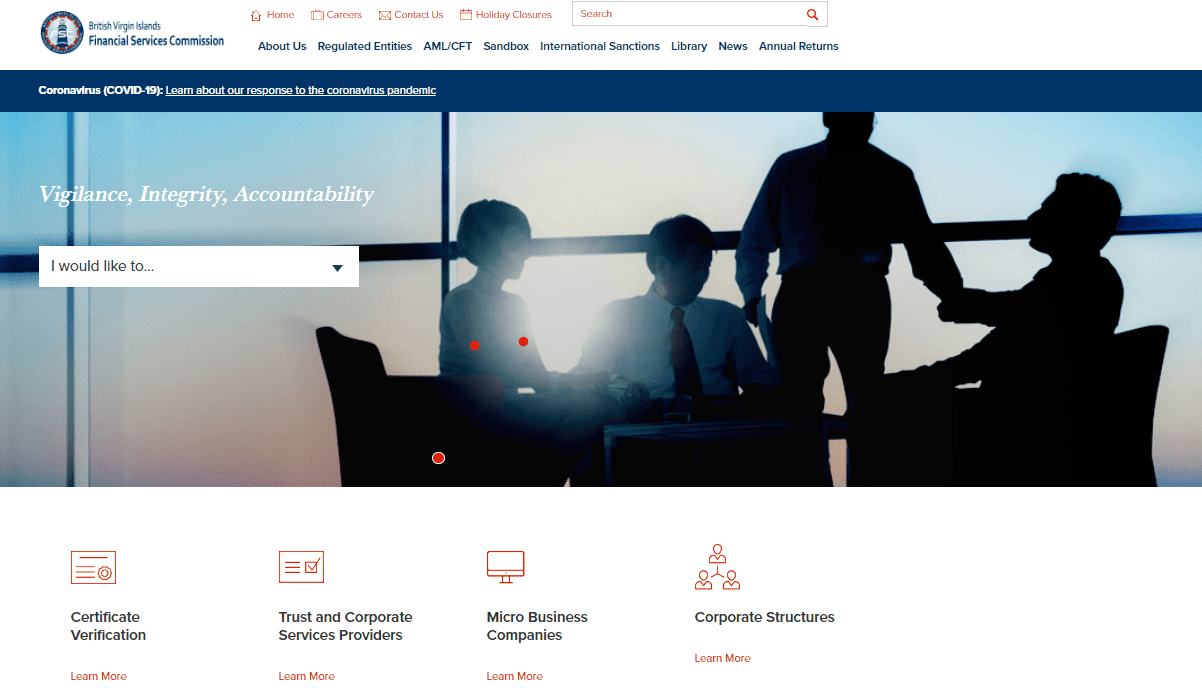Screen dimensions: 1202x697
Task: Open the Regulated Entities menu
Action: click(x=364, y=46)
